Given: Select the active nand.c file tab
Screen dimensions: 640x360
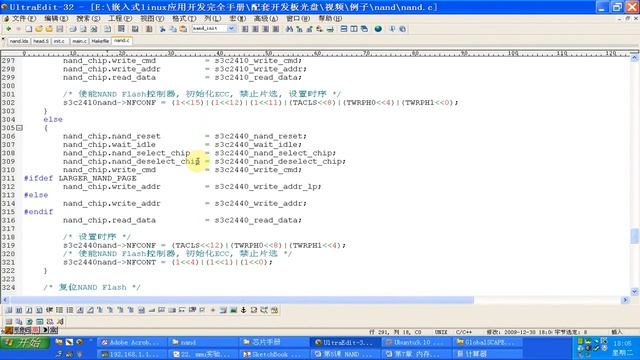Looking at the screenshot, I should click(x=122, y=41).
